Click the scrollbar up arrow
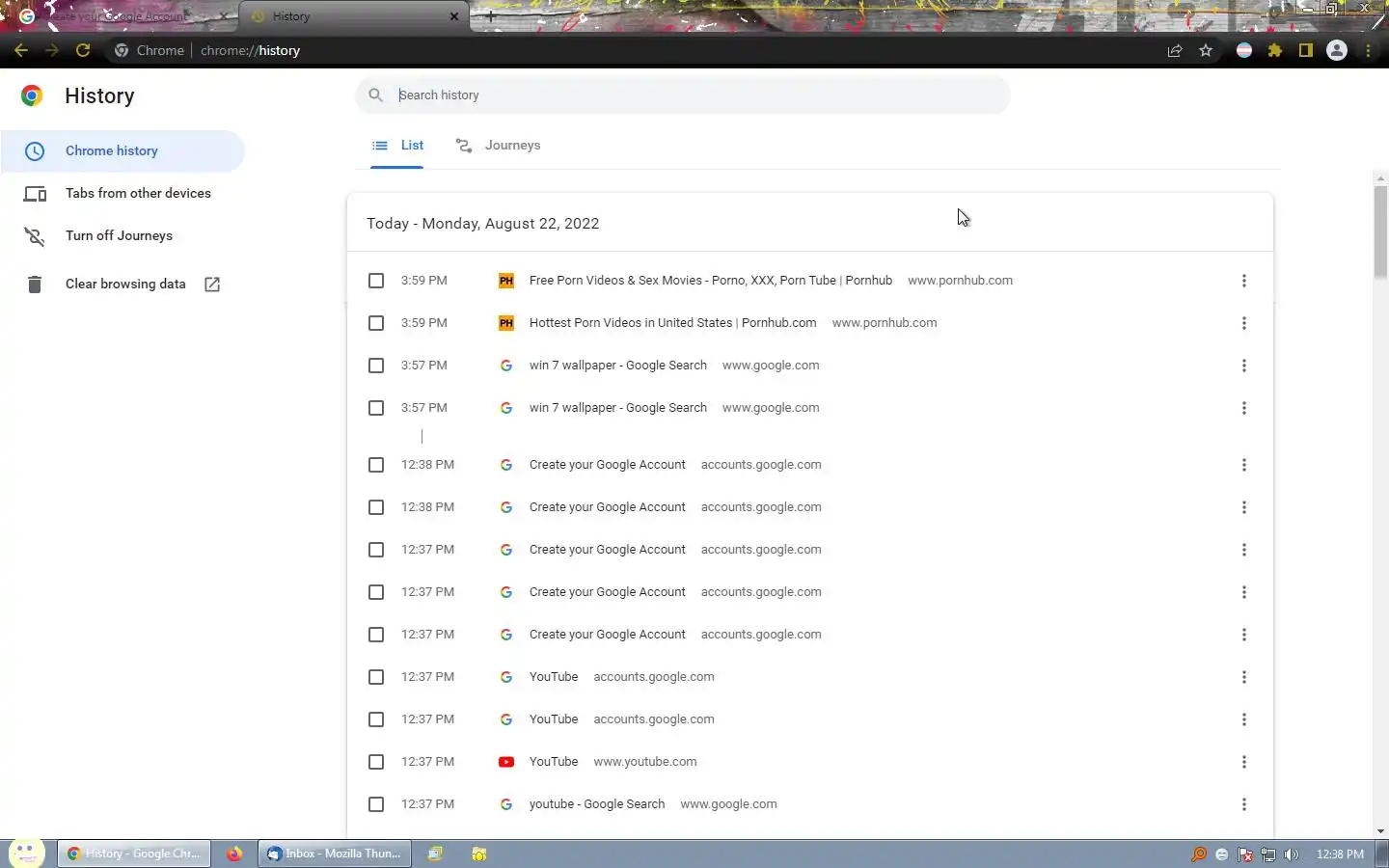1389x868 pixels. [1380, 178]
